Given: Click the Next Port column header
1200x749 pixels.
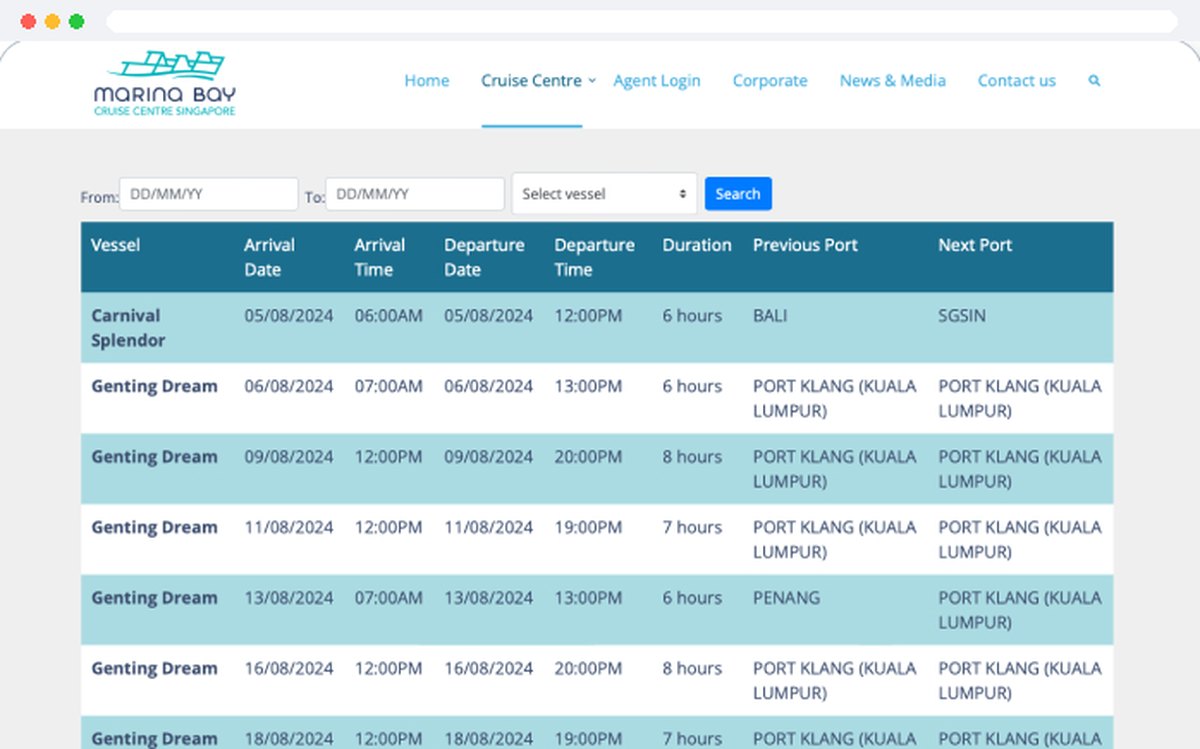Looking at the screenshot, I should click(x=975, y=245).
